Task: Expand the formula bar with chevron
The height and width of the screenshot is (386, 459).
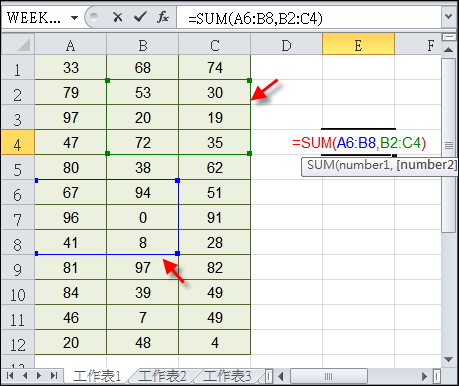Action: coord(449,17)
